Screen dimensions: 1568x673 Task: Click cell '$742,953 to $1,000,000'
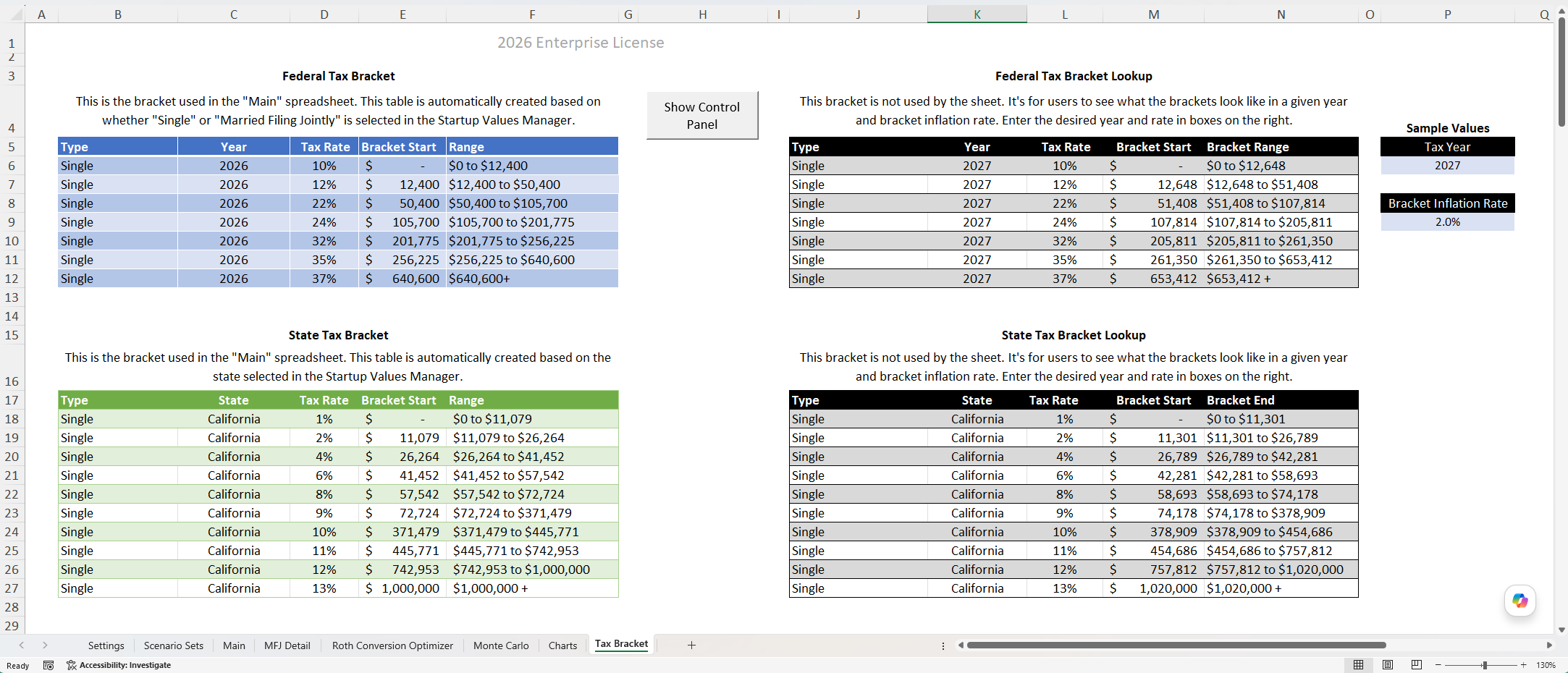point(532,570)
